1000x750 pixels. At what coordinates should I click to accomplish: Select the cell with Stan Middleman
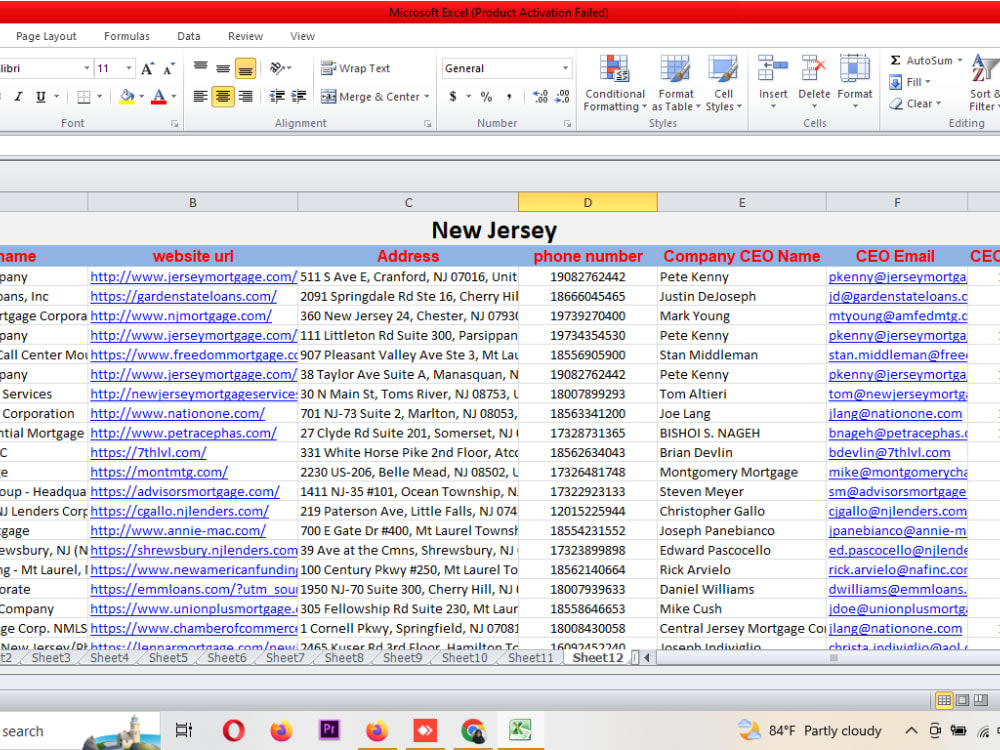point(742,355)
